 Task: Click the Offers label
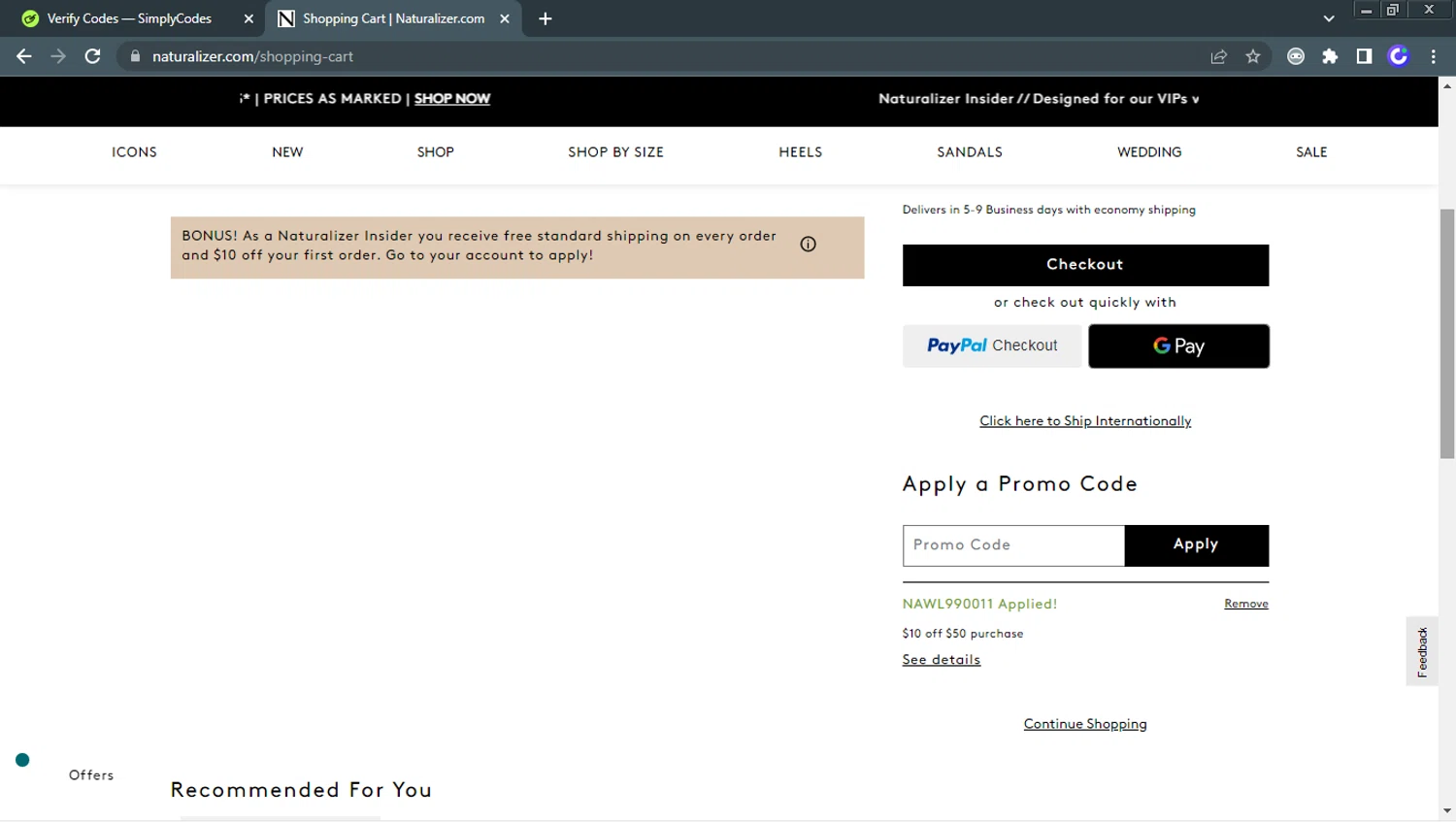91,775
